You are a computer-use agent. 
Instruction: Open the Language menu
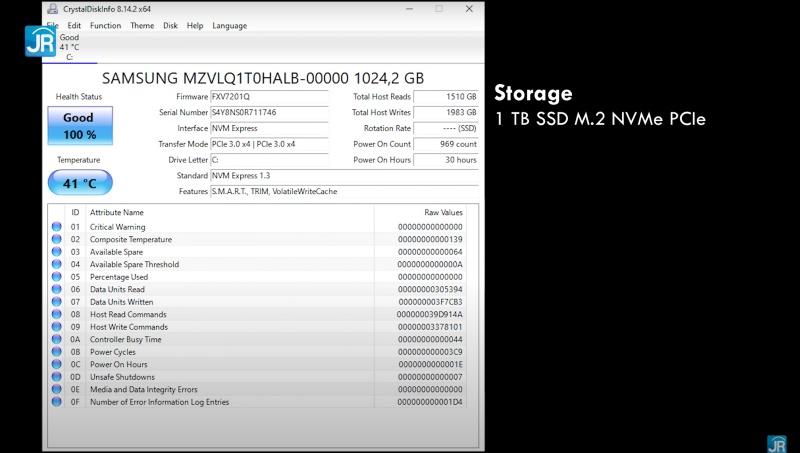pyautogui.click(x=229, y=26)
